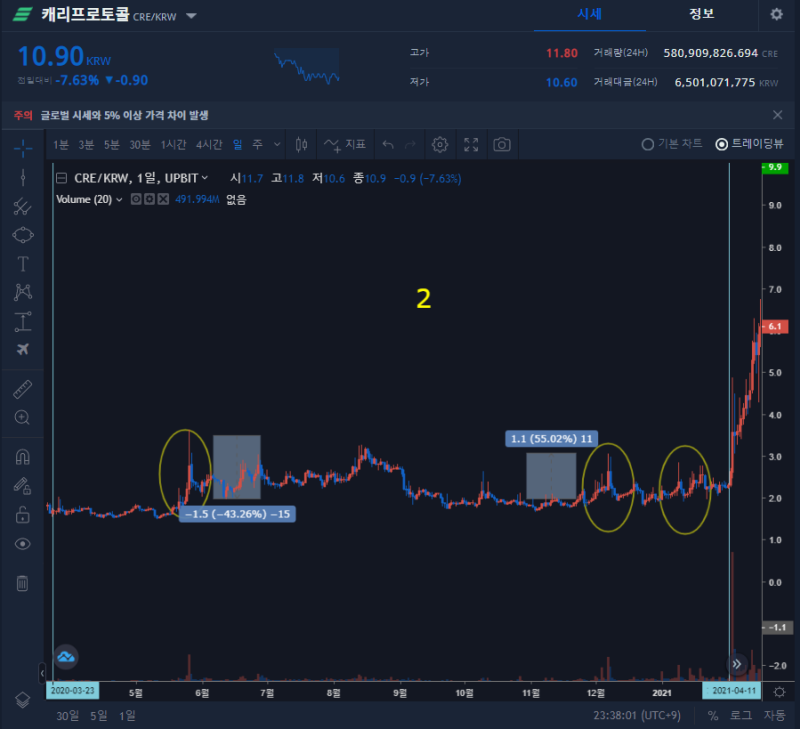
Task: Switch to the 정보 tab
Action: coord(702,14)
